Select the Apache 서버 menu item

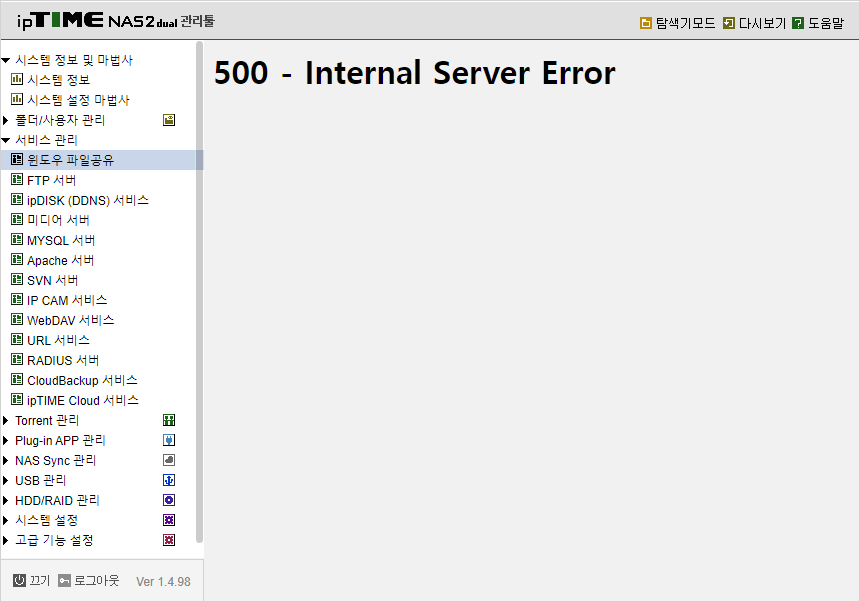53,260
